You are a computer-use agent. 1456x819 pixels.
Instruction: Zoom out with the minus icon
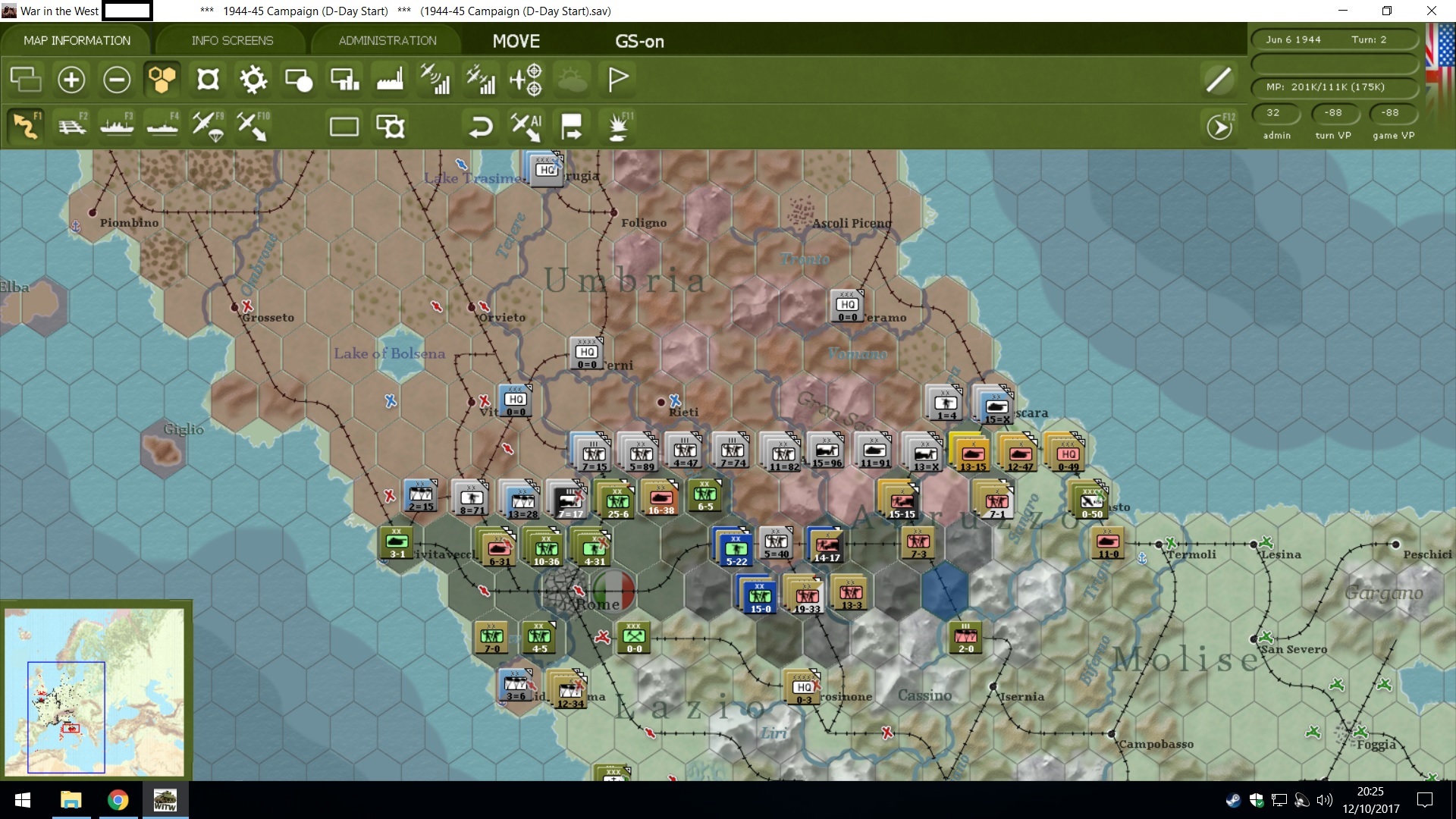[117, 79]
